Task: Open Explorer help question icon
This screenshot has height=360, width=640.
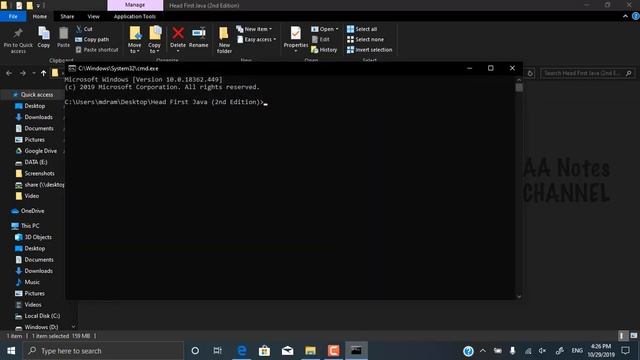Action: (636, 16)
